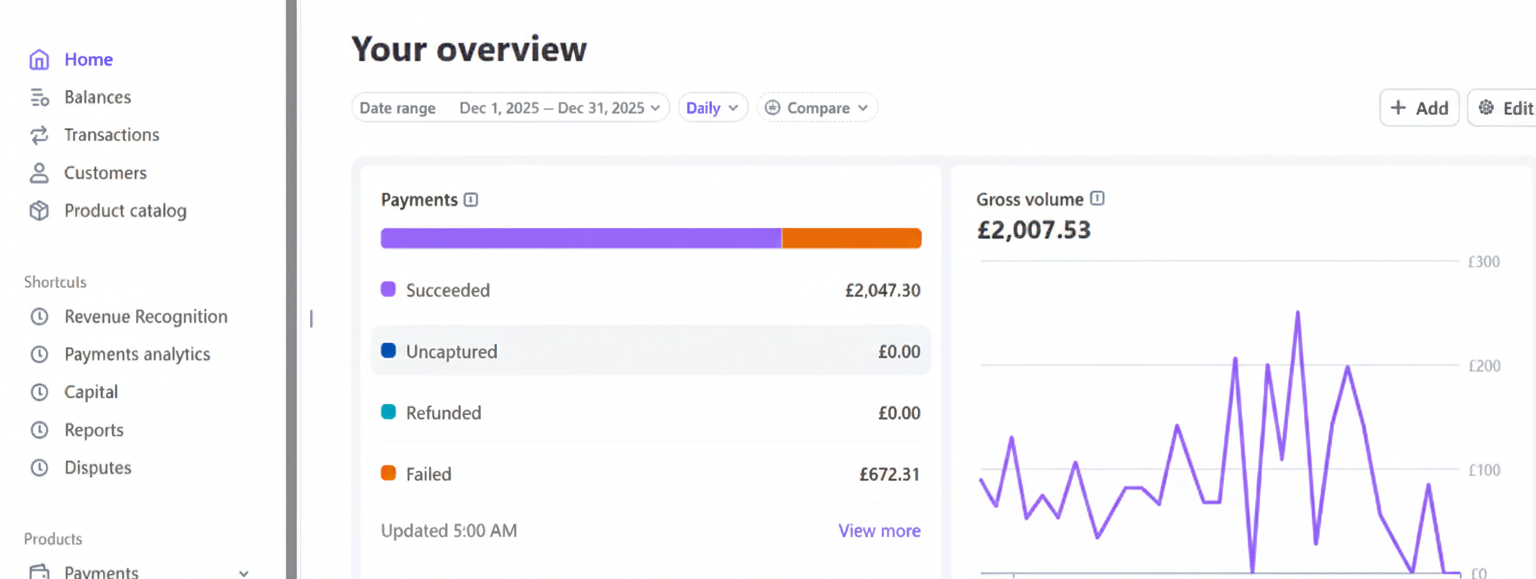Image resolution: width=1536 pixels, height=579 pixels.
Task: Click the Gross volume line chart
Action: click(x=1220, y=420)
